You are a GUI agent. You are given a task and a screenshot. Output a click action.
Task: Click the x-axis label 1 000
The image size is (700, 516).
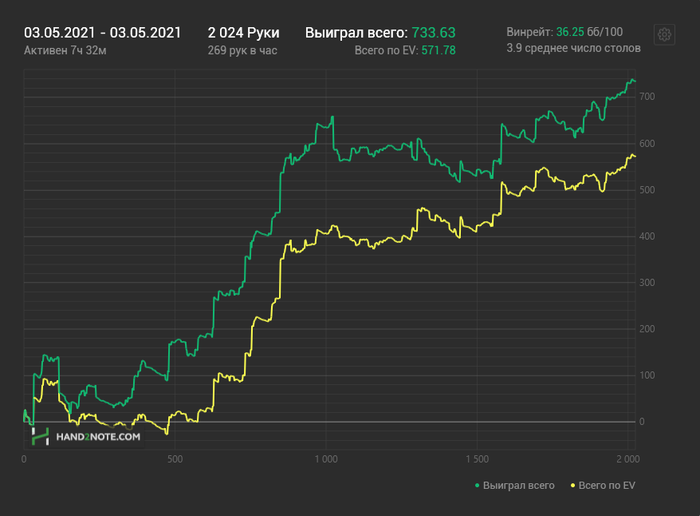point(326,459)
